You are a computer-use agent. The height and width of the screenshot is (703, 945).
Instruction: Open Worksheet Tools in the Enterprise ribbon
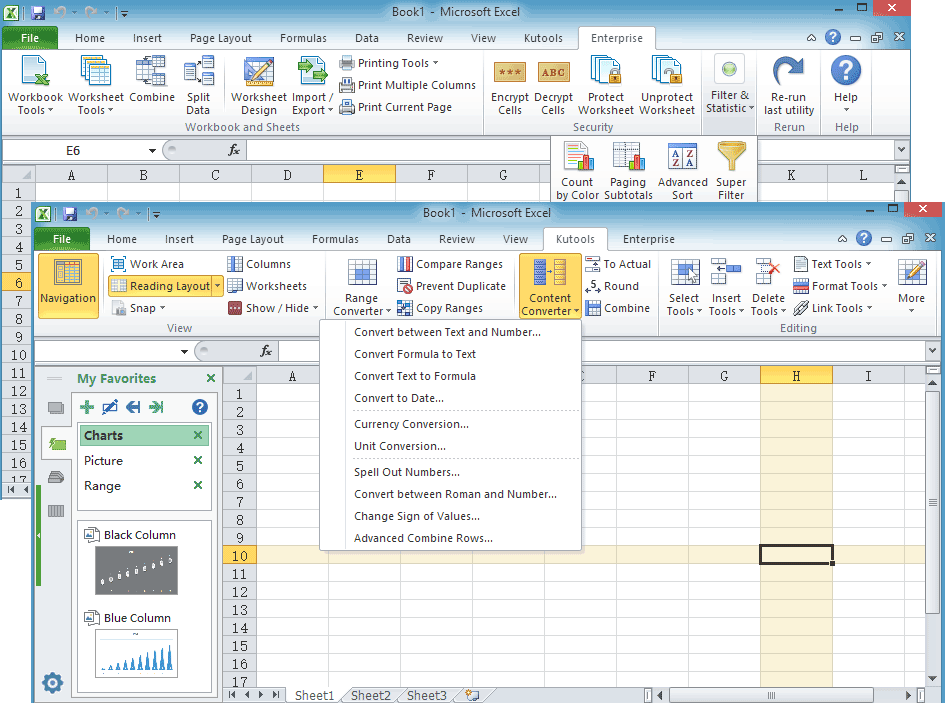pos(96,85)
